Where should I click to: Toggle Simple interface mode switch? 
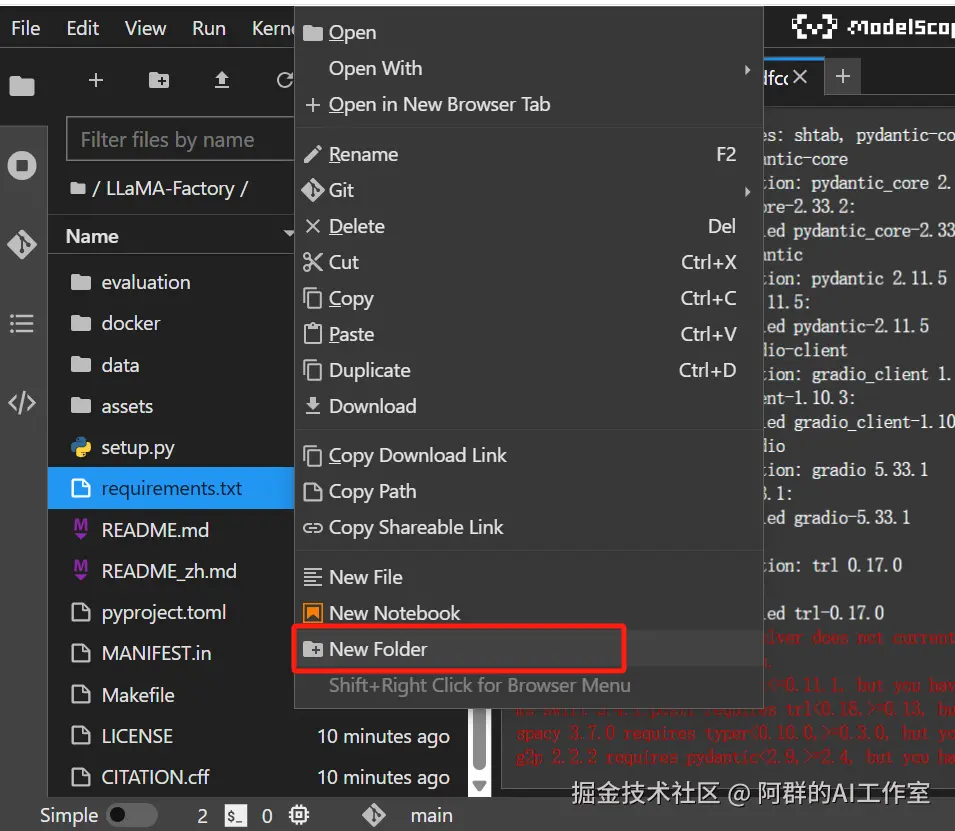point(132,815)
